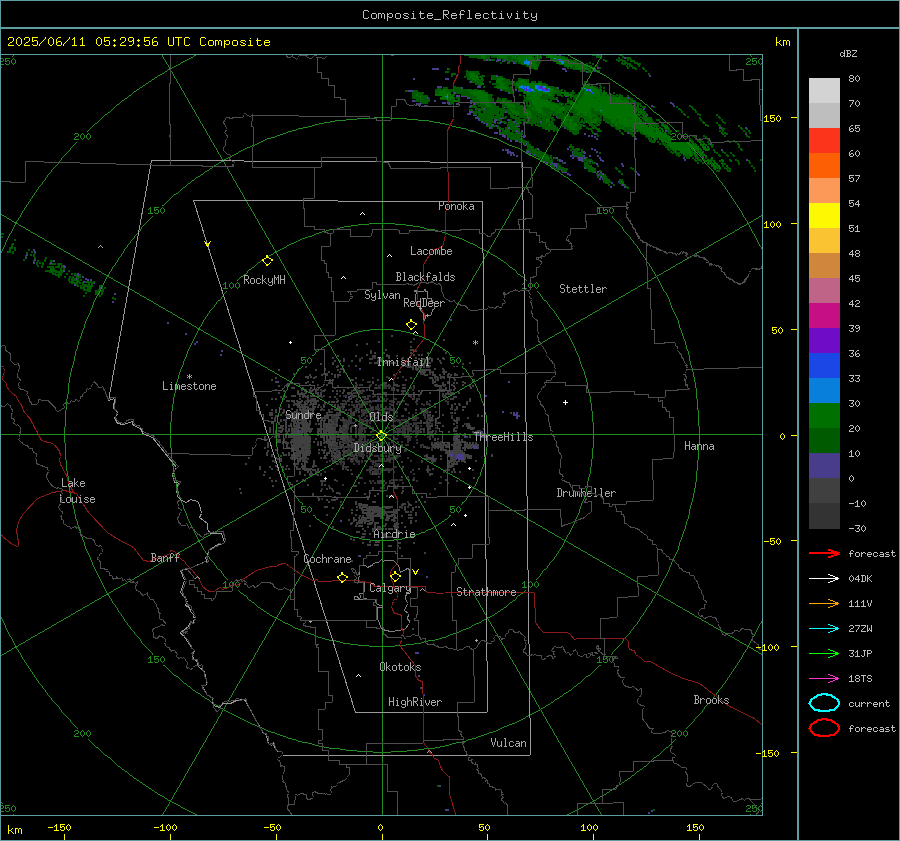Click the Lacombe label

(431, 251)
